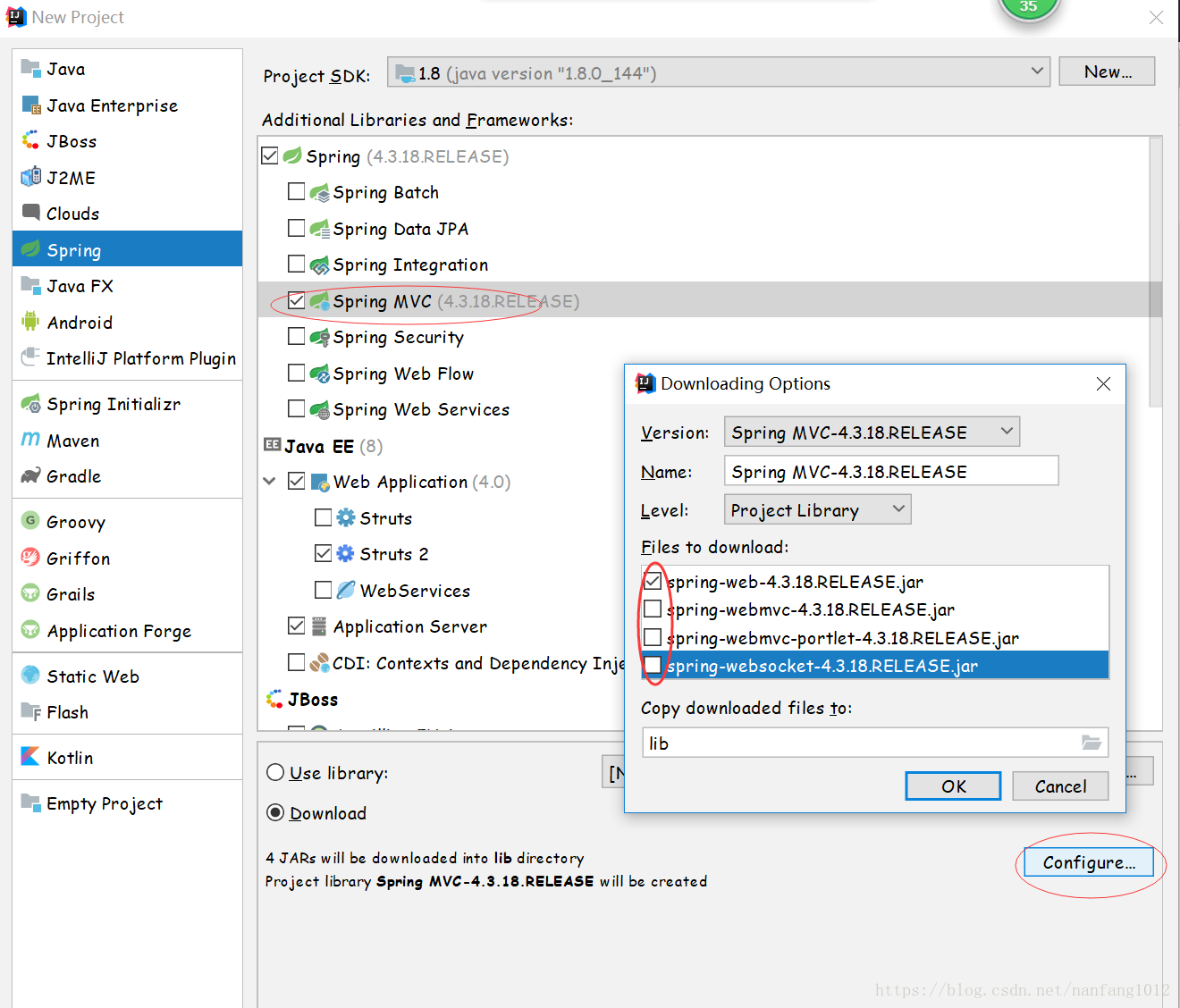Choose the Maven project icon
The height and width of the screenshot is (1008, 1180).
pos(30,440)
